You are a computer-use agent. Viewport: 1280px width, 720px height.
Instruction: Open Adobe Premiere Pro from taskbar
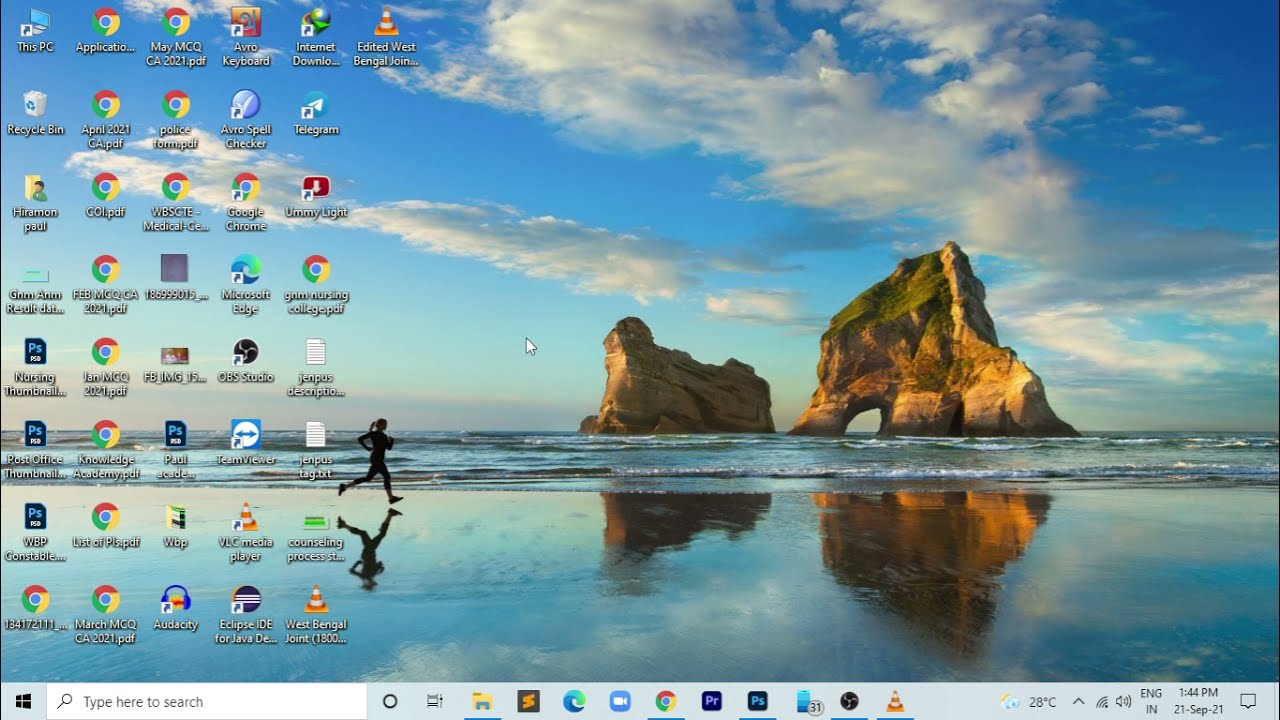click(x=712, y=701)
